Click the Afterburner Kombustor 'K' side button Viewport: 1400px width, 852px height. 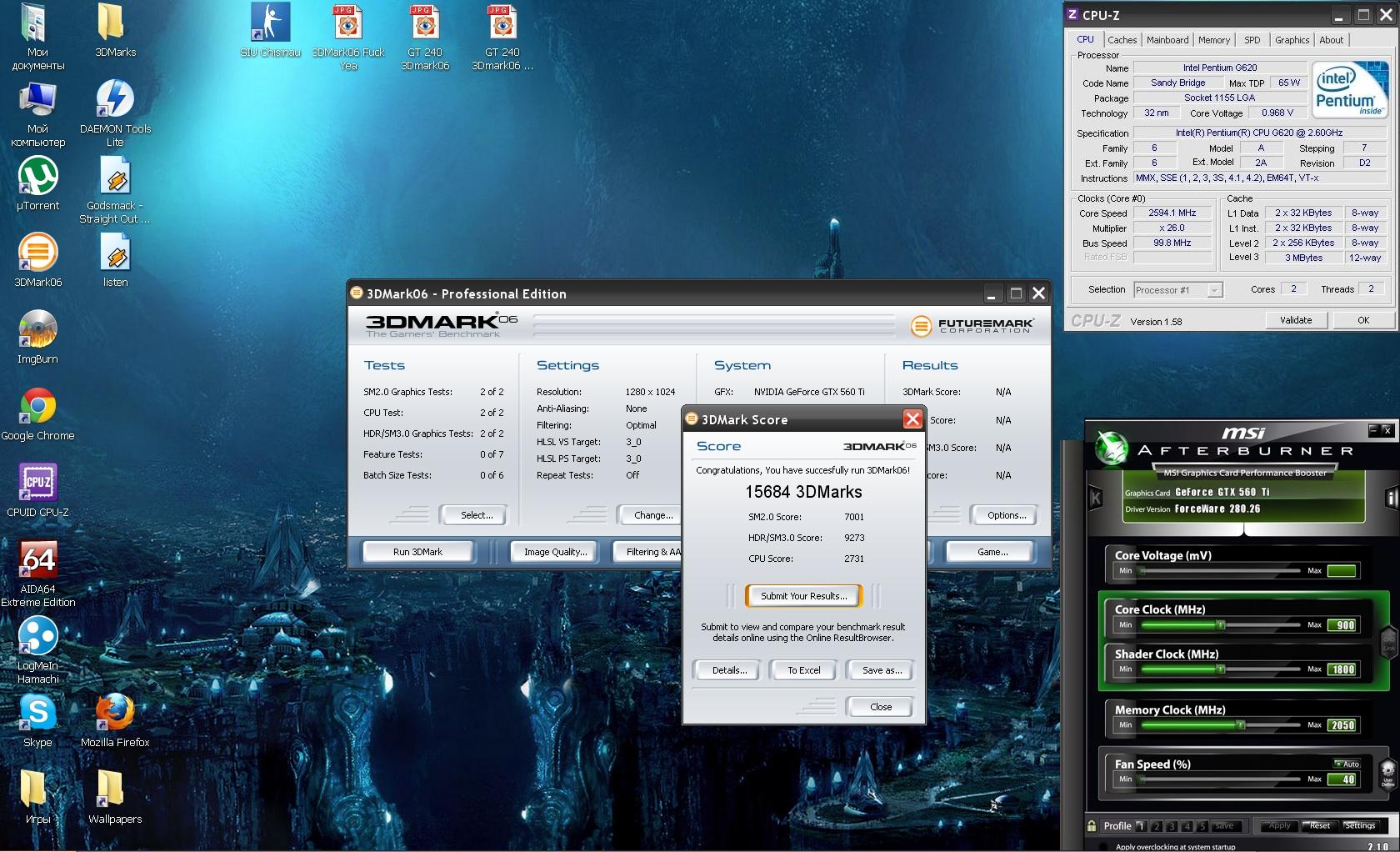point(1096,499)
